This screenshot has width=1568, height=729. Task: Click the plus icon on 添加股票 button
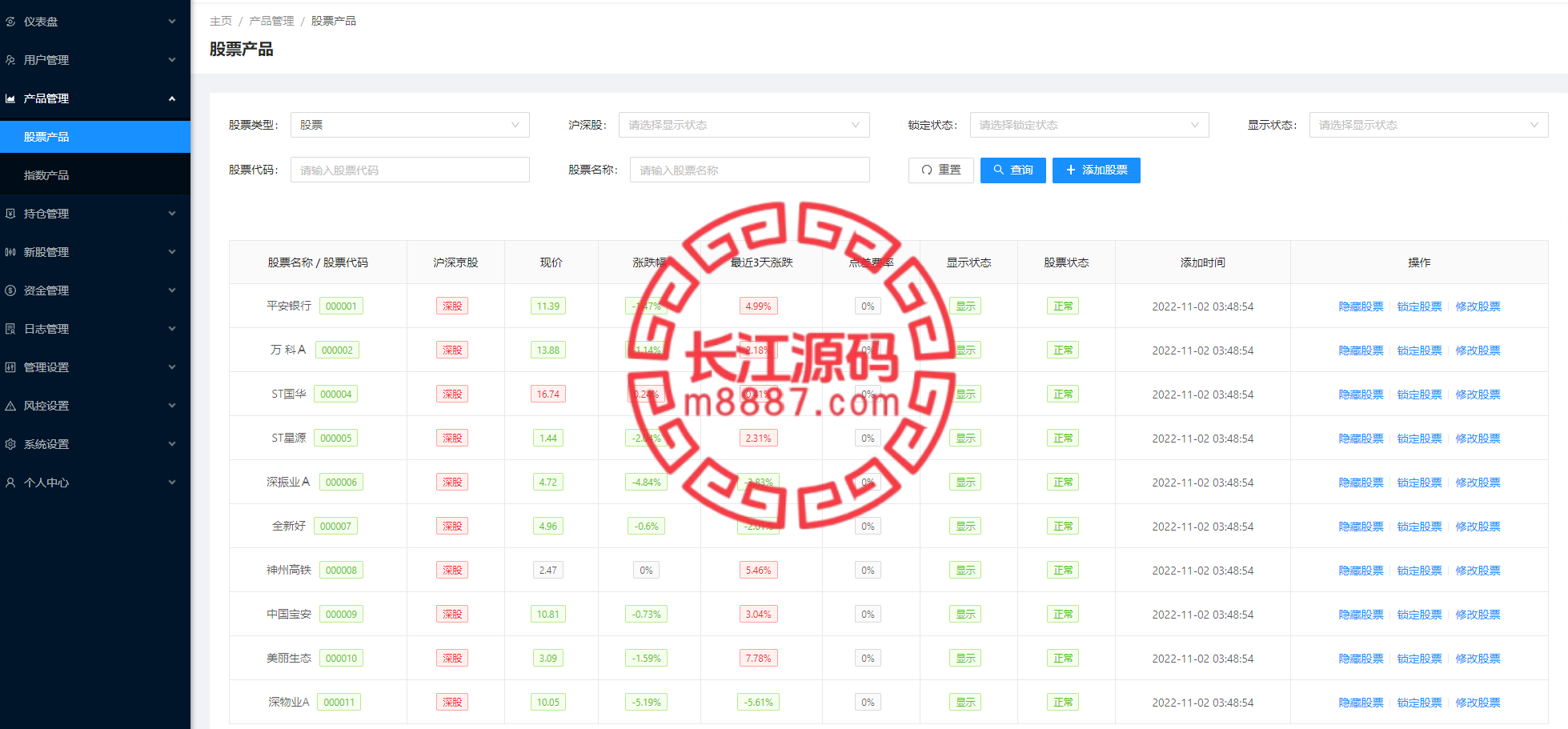pos(1071,170)
